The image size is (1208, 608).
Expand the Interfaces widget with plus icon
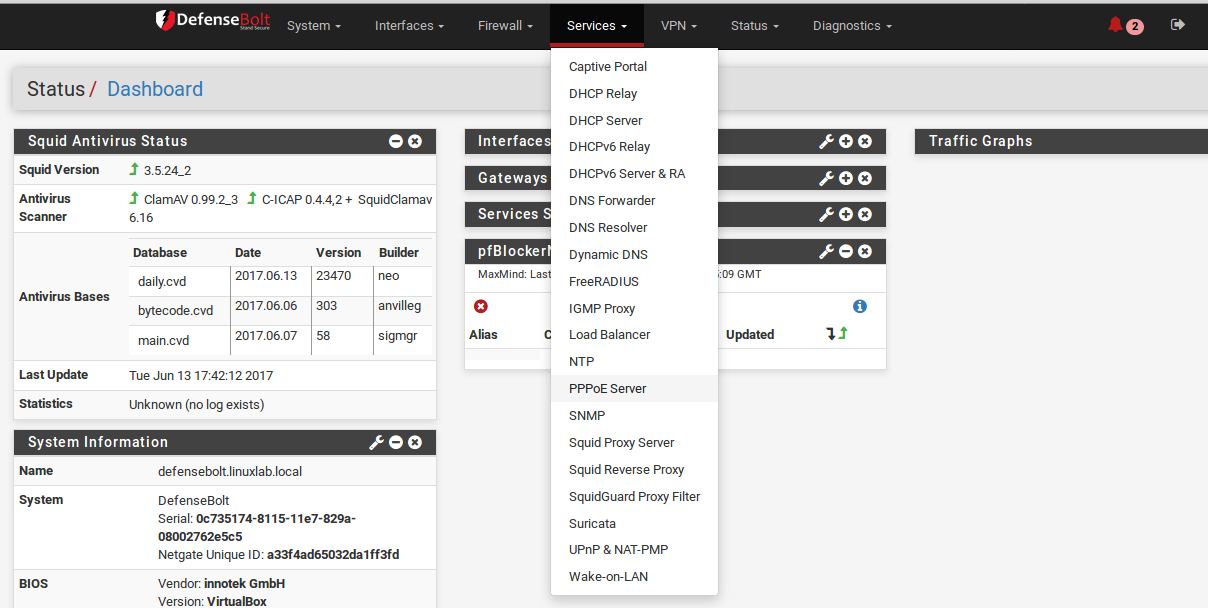tap(846, 142)
